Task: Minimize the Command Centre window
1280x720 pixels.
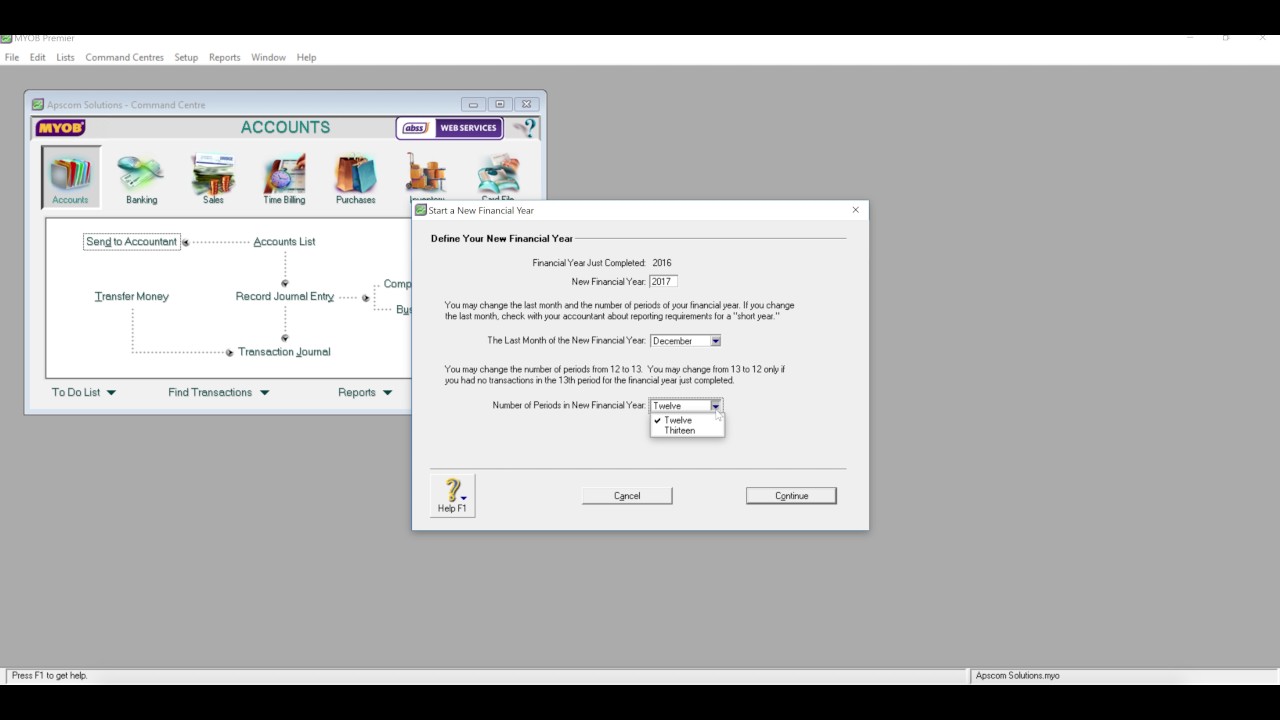Action: click(x=473, y=104)
